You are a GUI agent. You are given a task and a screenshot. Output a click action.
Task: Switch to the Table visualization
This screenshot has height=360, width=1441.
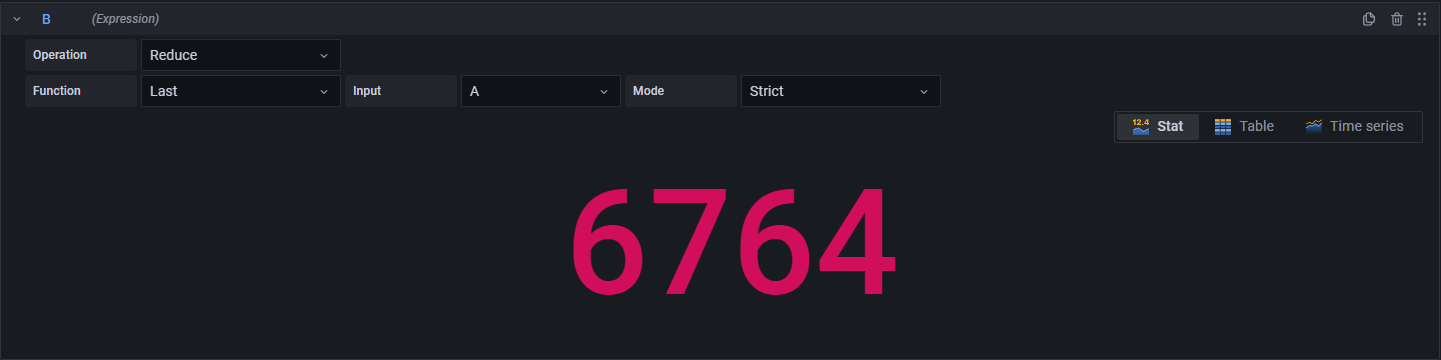point(1244,127)
